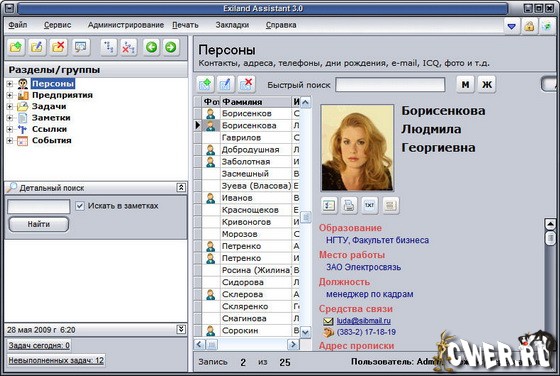Open the luda@sibmail.ru email link
This screenshot has height=376, width=560.
(364, 321)
